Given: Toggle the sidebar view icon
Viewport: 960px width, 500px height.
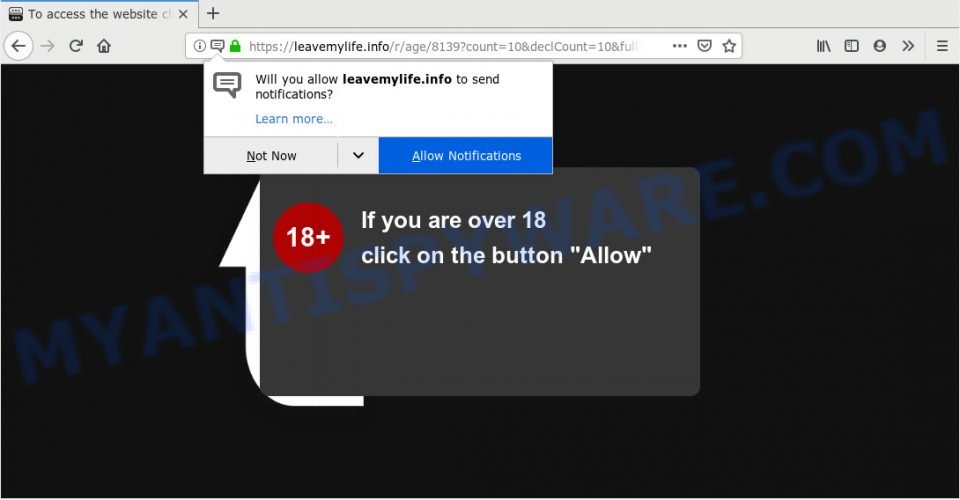Looking at the screenshot, I should [x=852, y=46].
